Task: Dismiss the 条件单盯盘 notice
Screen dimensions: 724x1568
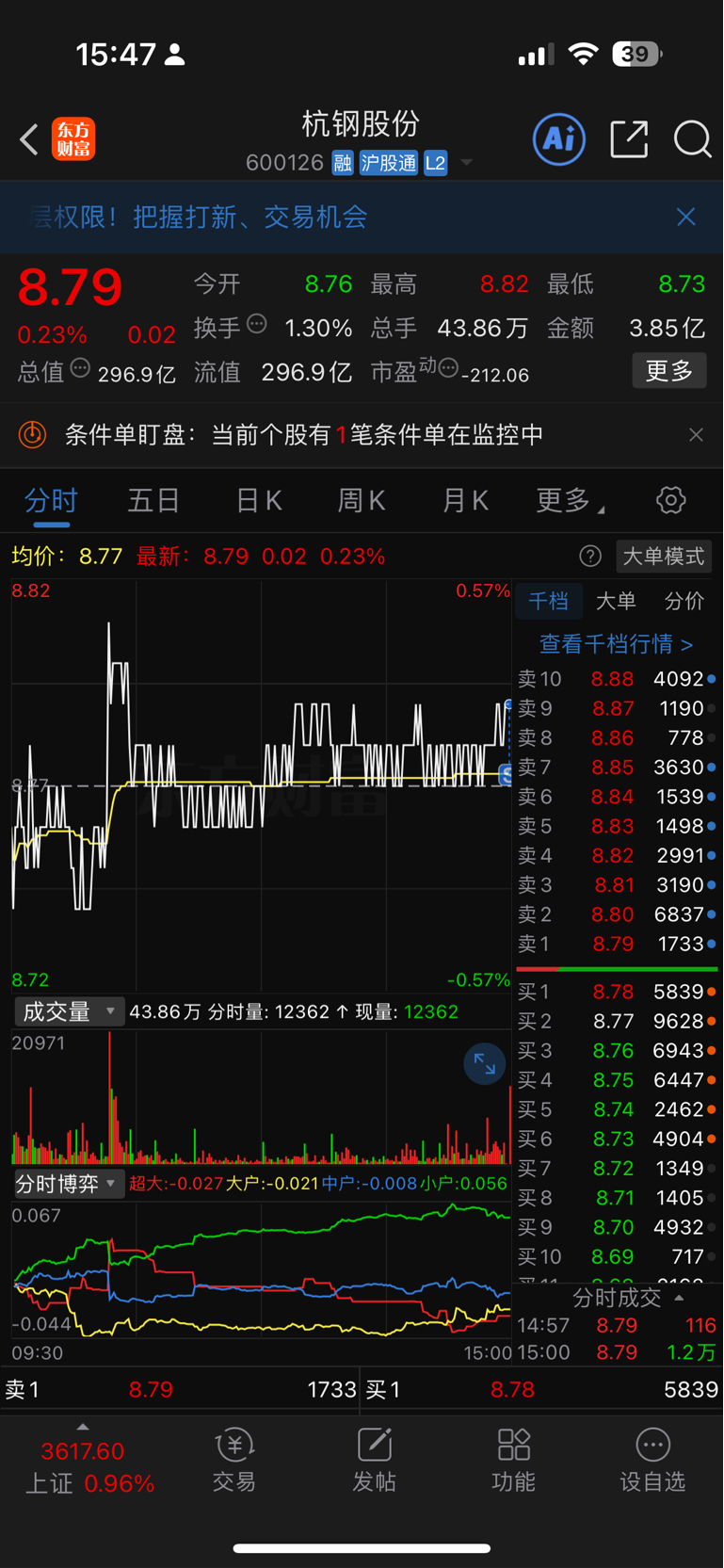Action: (696, 434)
